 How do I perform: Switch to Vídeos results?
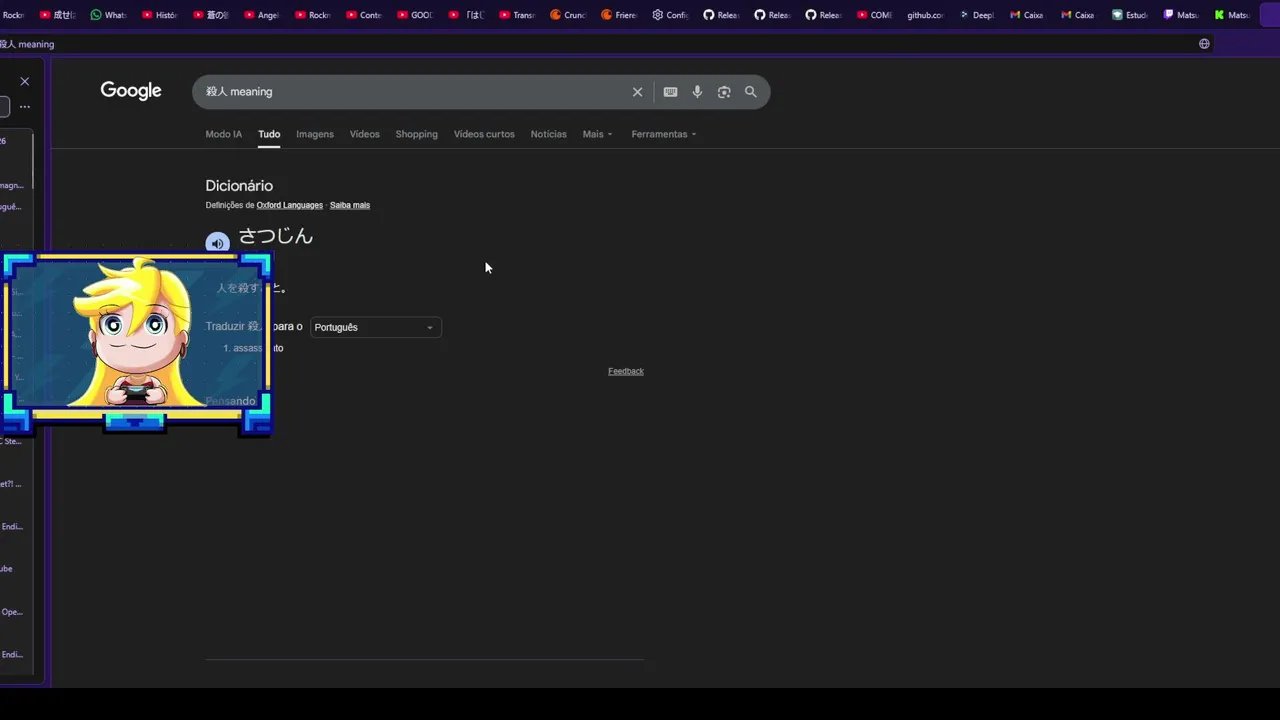pos(364,134)
